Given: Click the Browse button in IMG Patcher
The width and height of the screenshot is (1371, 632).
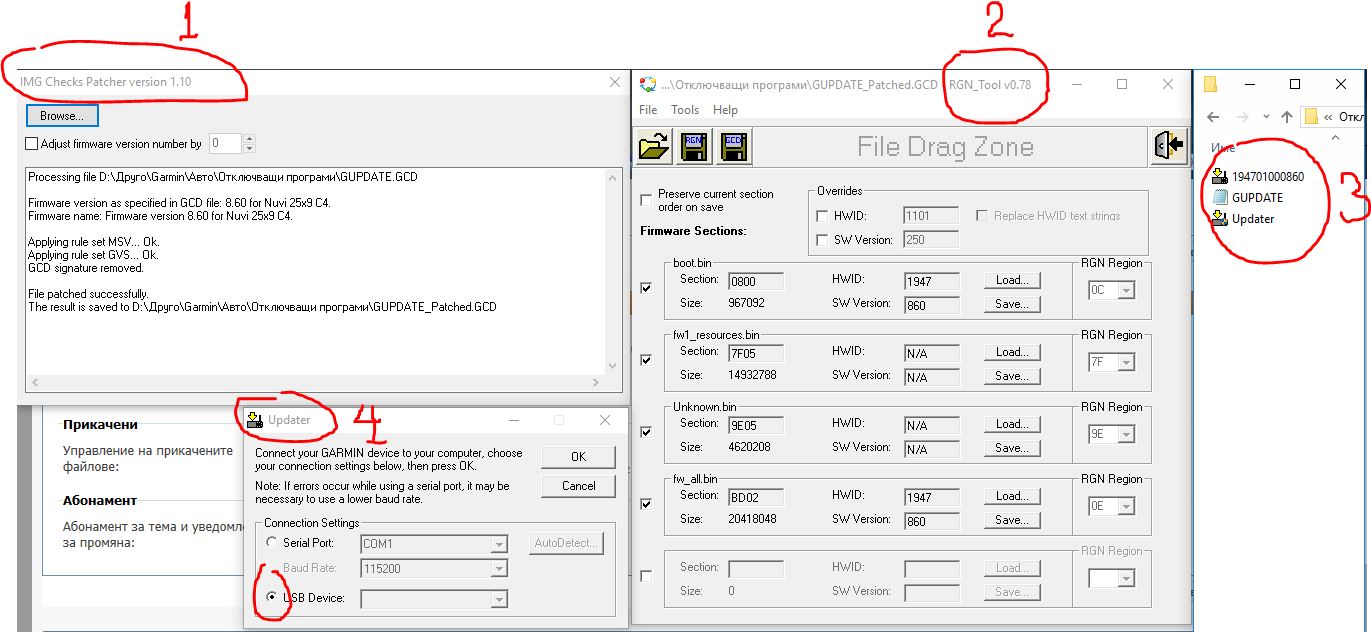Looking at the screenshot, I should coord(62,116).
